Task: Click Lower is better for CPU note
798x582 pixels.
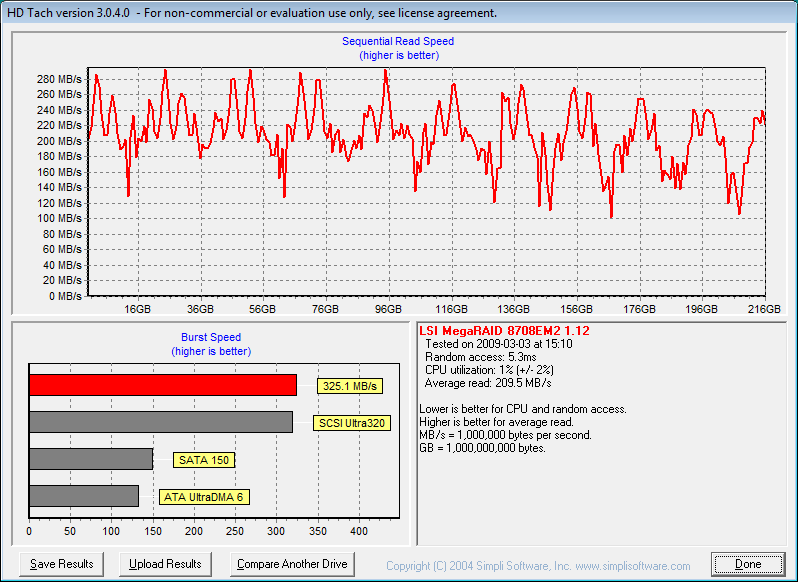Action: tap(523, 409)
